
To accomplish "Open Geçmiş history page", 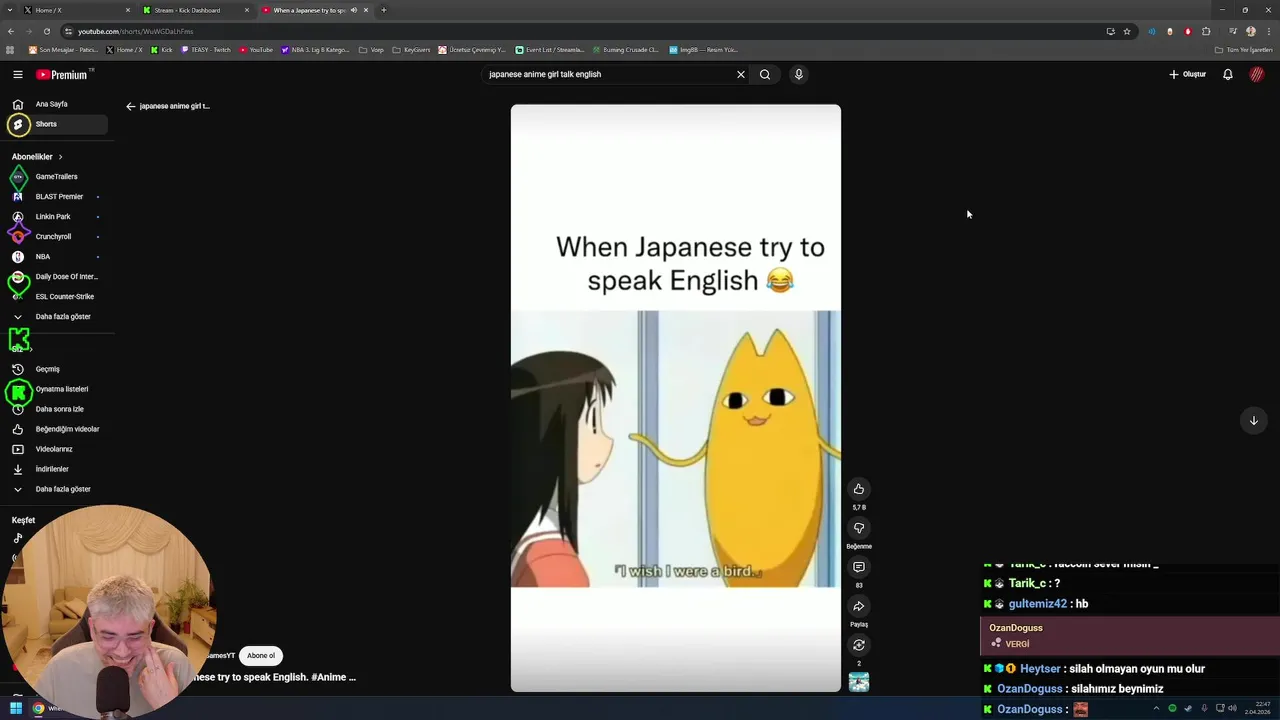I will (56, 369).
